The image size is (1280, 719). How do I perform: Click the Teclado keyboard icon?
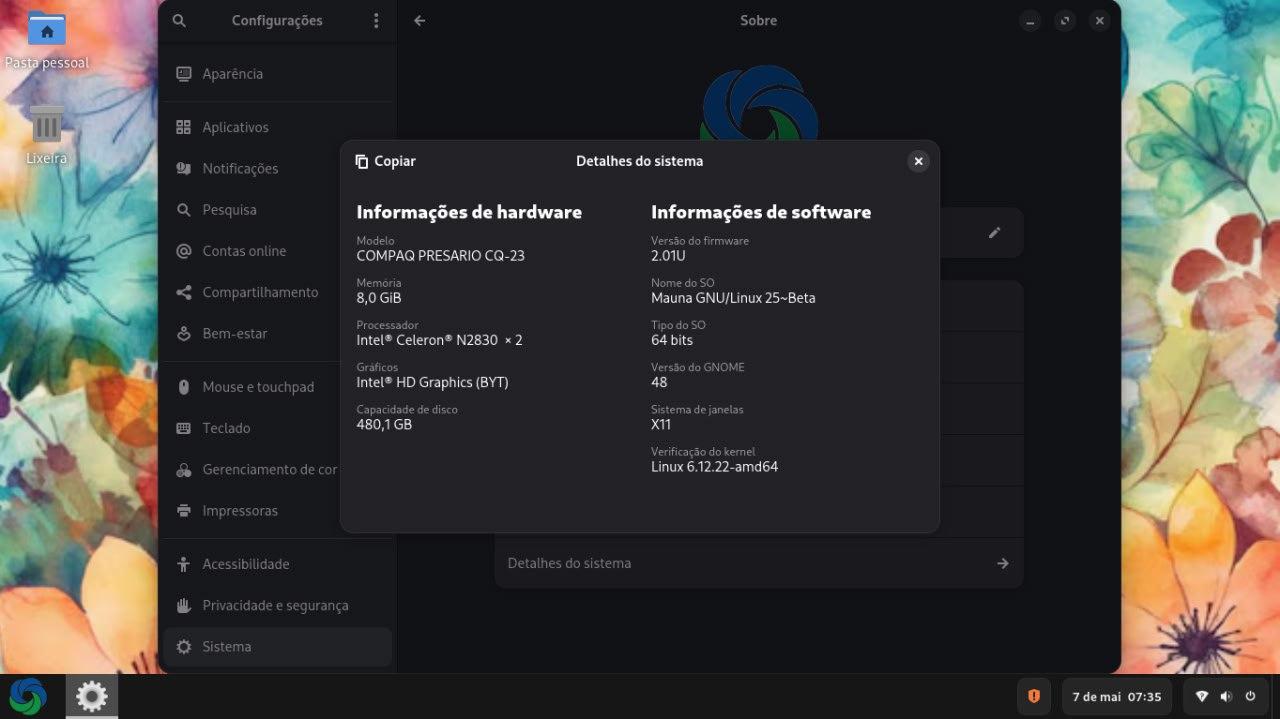pyautogui.click(x=183, y=428)
